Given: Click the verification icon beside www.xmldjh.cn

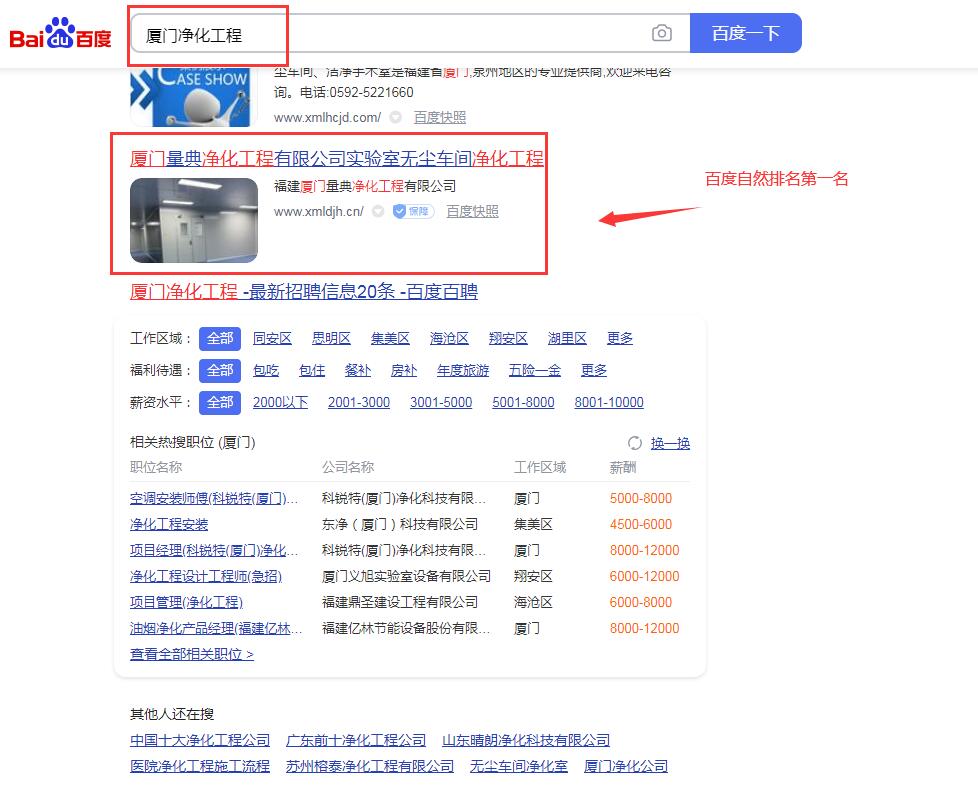Looking at the screenshot, I should [x=378, y=212].
